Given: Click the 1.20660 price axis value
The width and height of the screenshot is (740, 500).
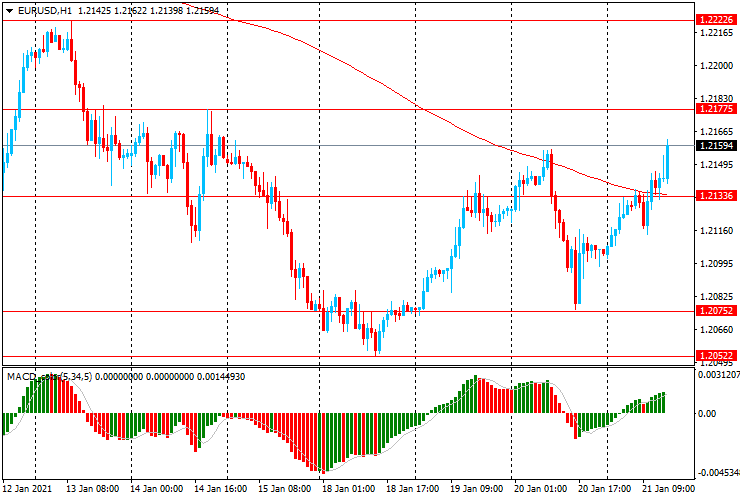Looking at the screenshot, I should coord(717,330).
